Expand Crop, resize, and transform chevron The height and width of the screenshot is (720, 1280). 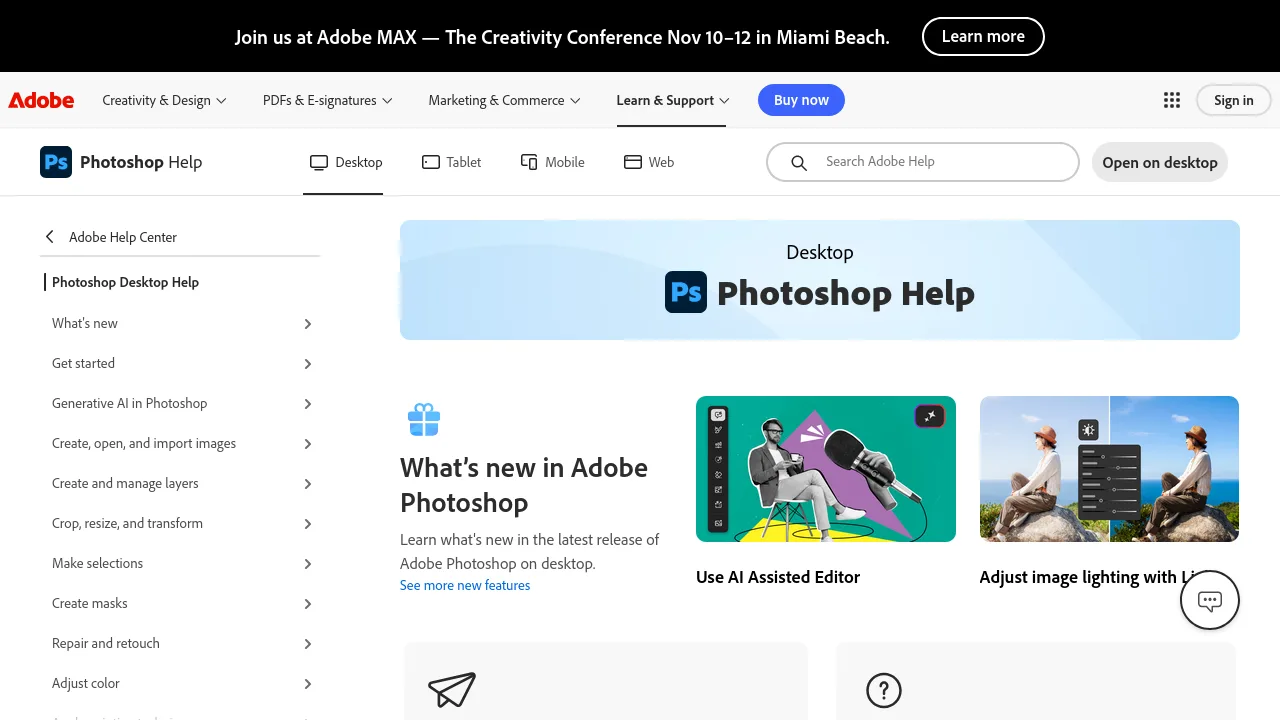click(308, 524)
